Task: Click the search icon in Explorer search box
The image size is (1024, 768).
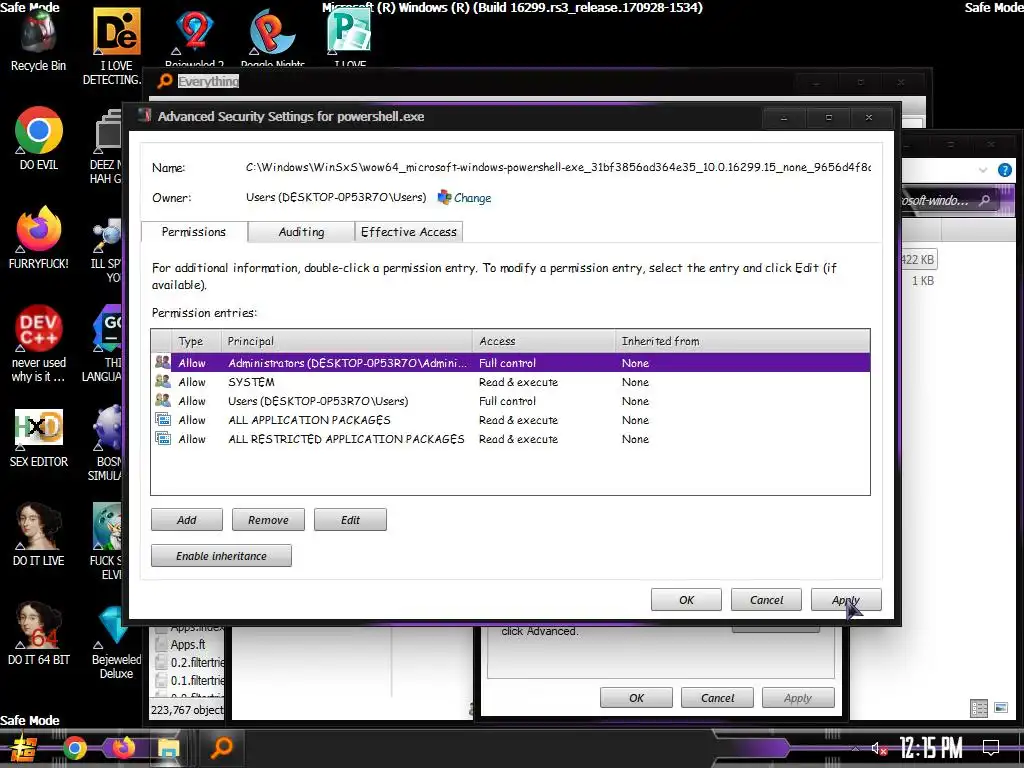Action: (x=984, y=200)
